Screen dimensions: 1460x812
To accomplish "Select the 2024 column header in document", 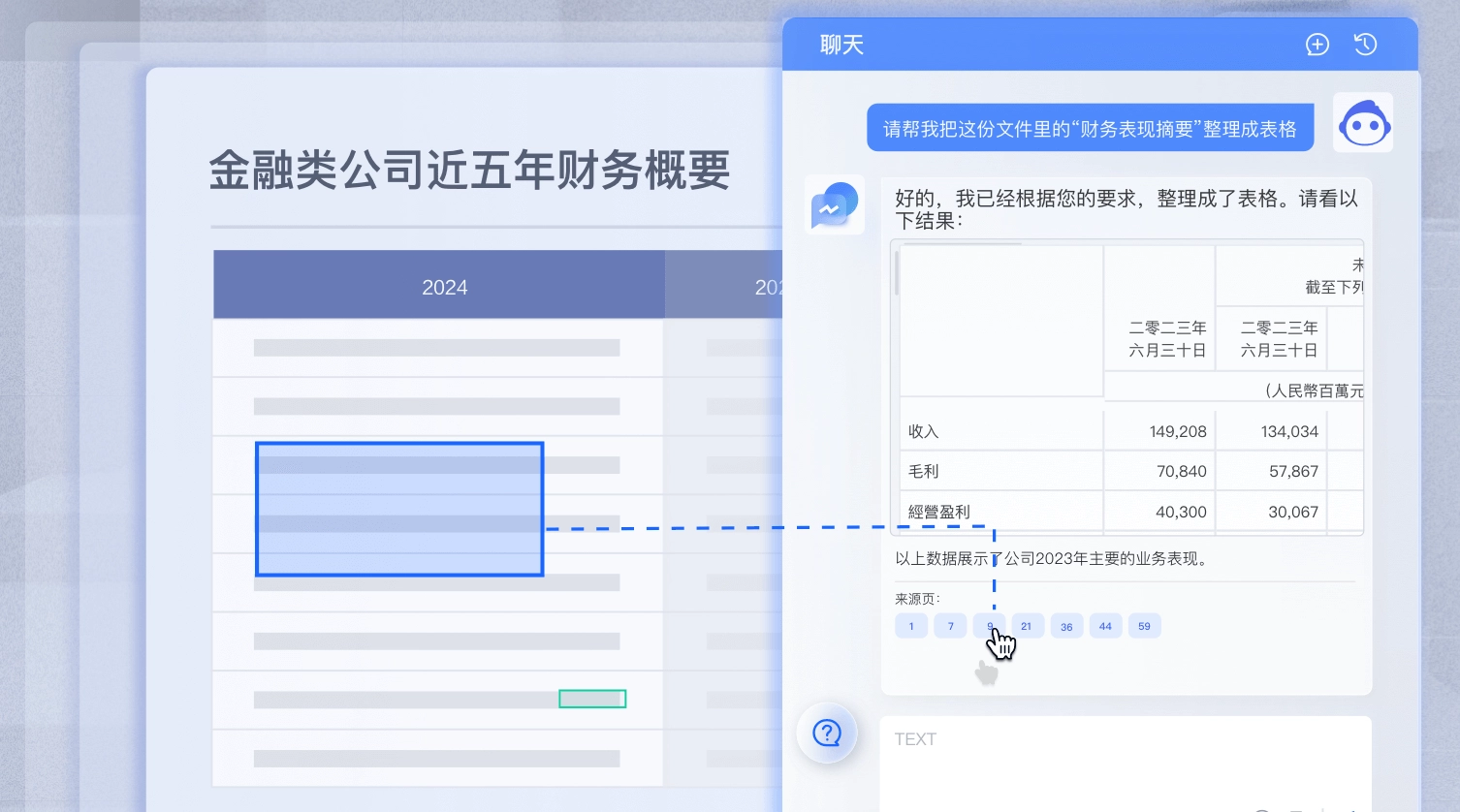I will tap(439, 285).
